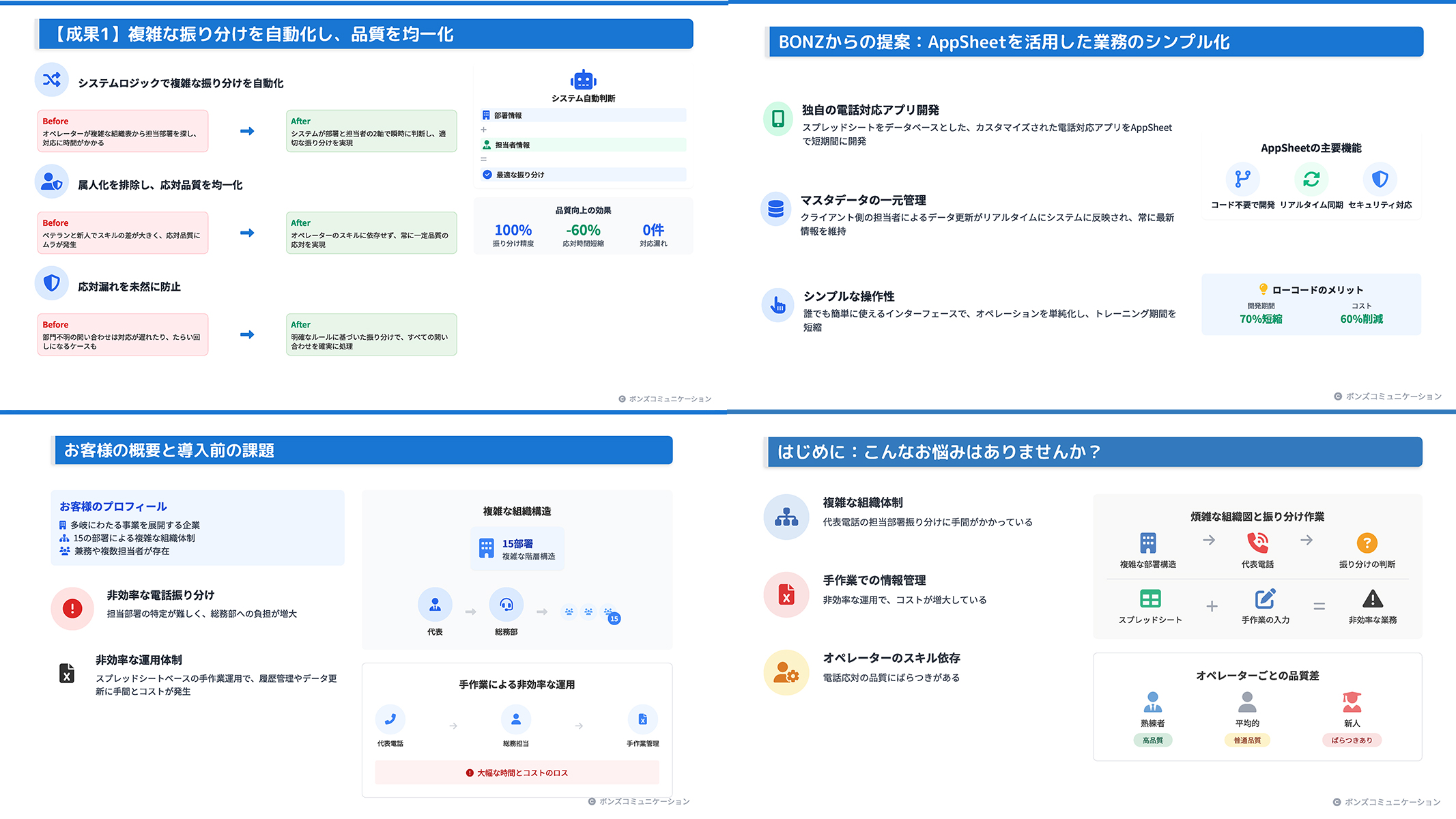
Task: Click the pink ばらつきあり badge
Action: coord(1352,741)
